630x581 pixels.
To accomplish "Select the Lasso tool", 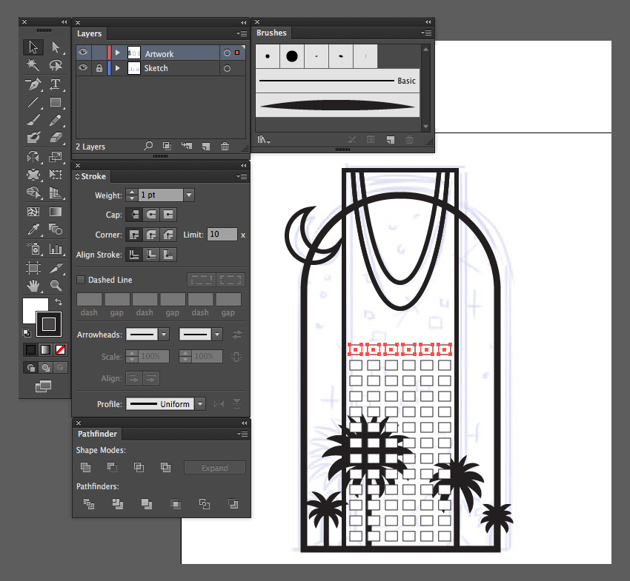I will [55, 65].
